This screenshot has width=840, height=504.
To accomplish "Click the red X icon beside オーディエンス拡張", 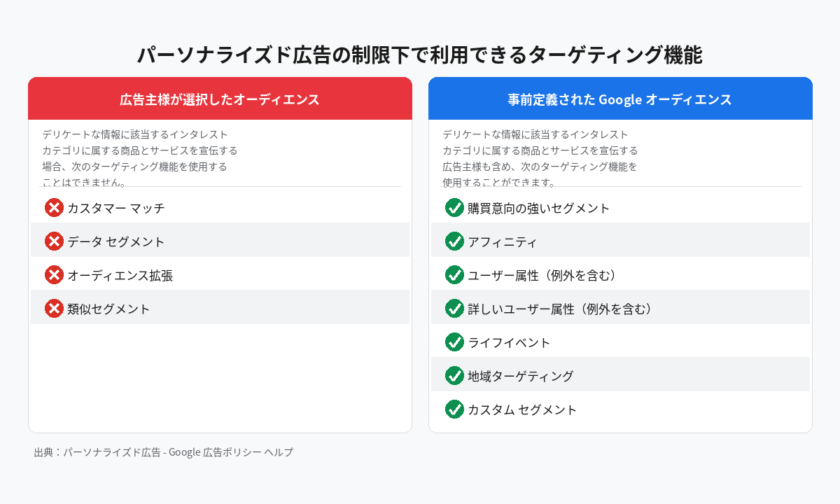I will coord(54,275).
